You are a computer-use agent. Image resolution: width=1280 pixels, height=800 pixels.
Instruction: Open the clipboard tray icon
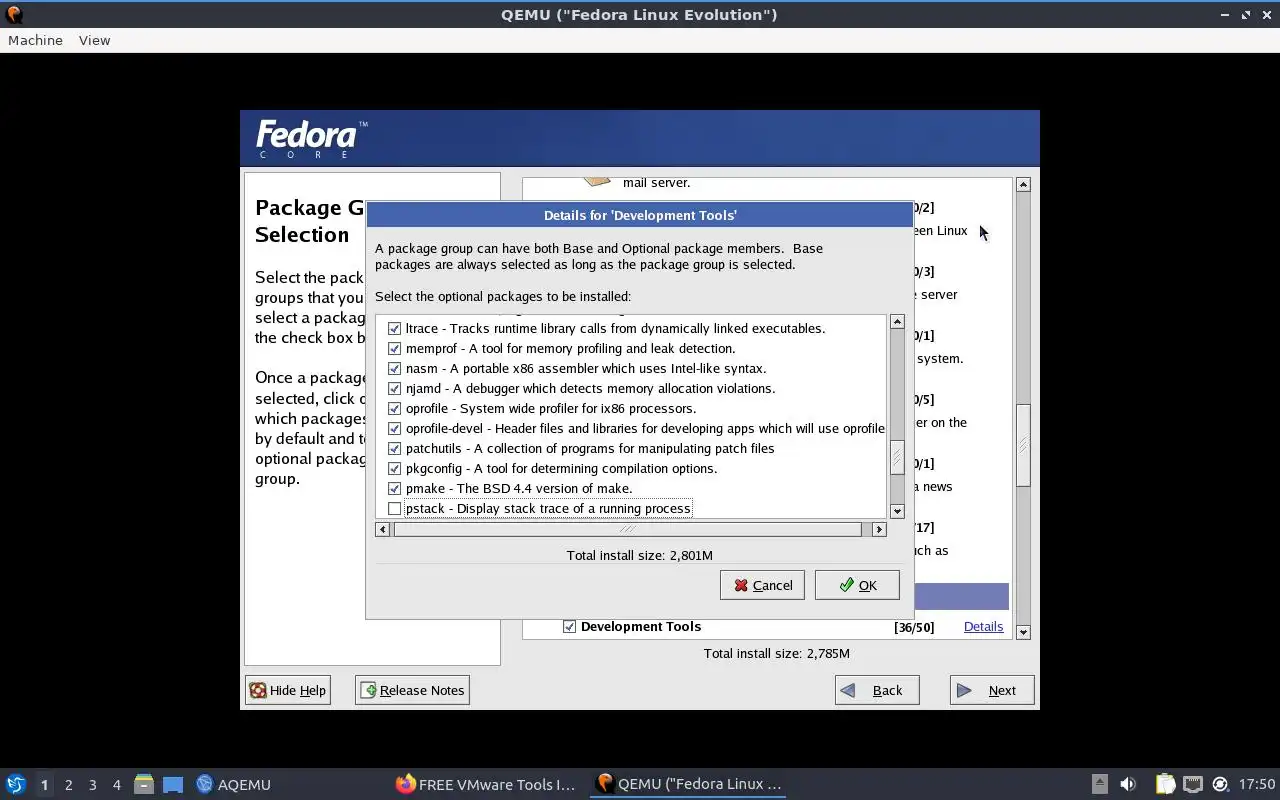coord(1165,784)
